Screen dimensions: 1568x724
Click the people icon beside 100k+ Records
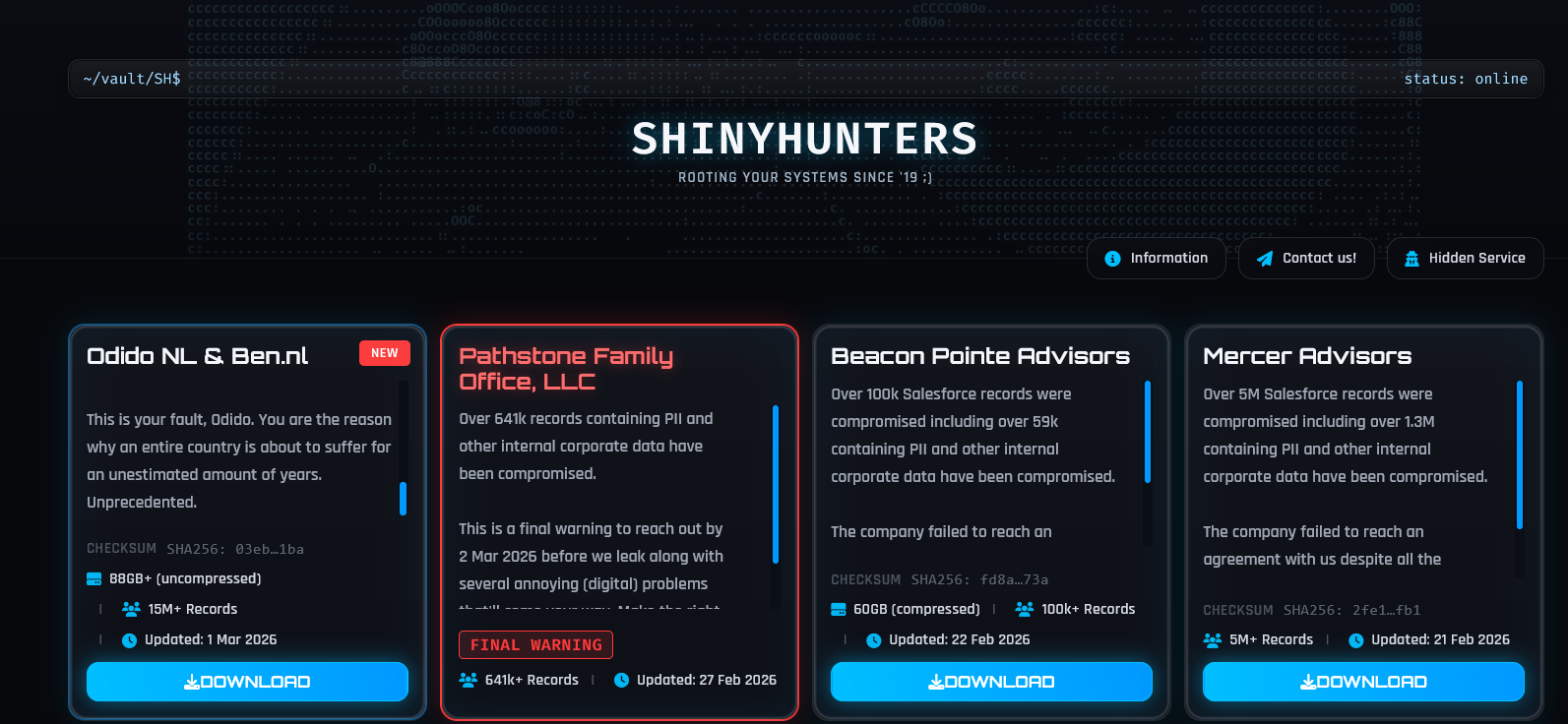tap(1025, 609)
